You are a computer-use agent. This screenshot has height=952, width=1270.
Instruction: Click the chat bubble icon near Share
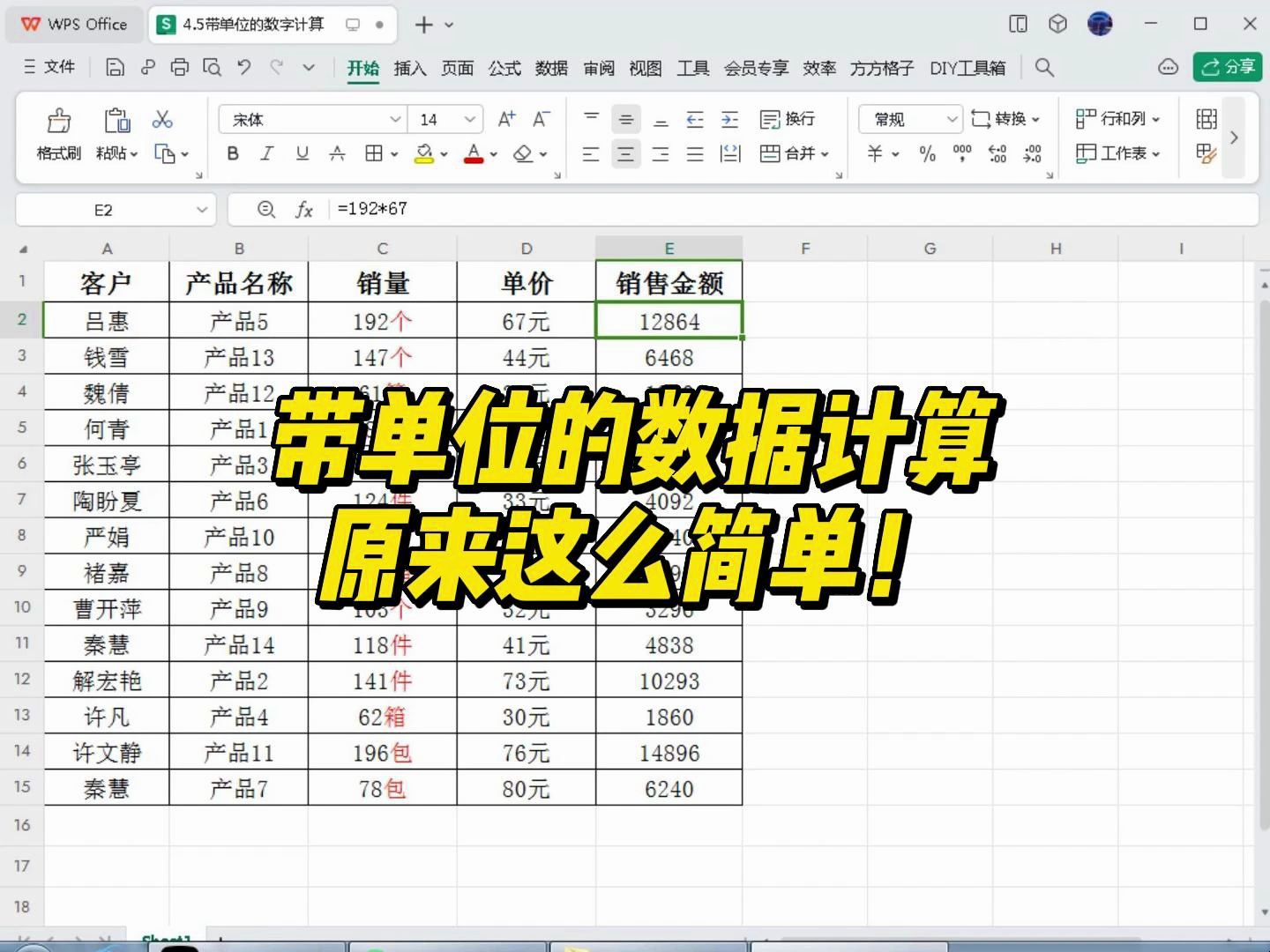1168,67
